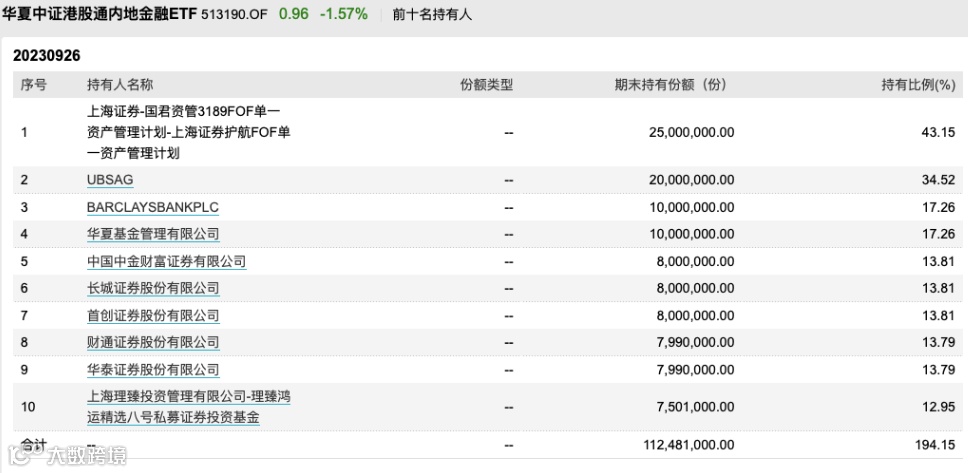
Task: Click the 20,000,000.00 shares cell
Action: 691,180
